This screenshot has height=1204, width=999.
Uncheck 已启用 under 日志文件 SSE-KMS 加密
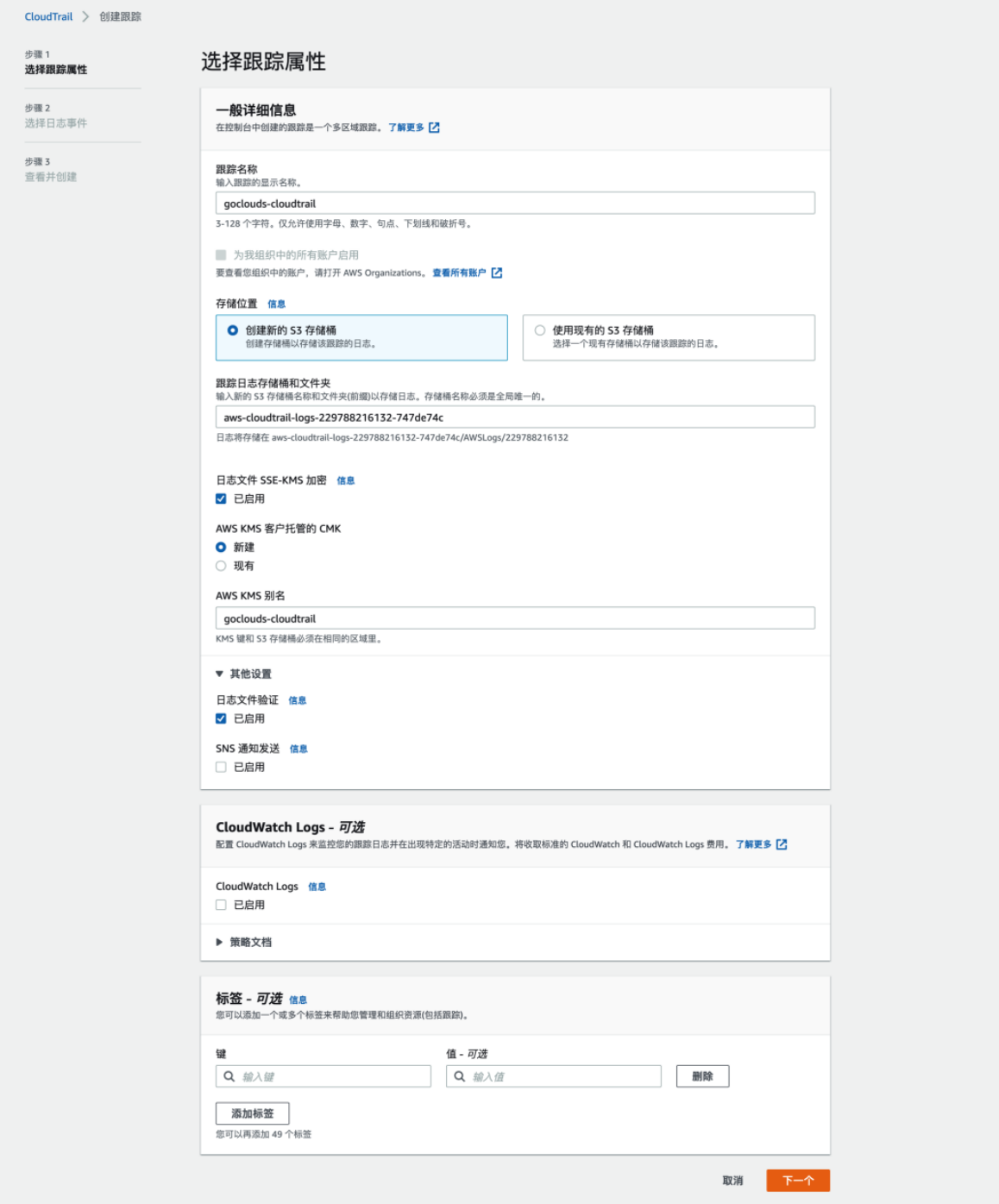click(221, 499)
